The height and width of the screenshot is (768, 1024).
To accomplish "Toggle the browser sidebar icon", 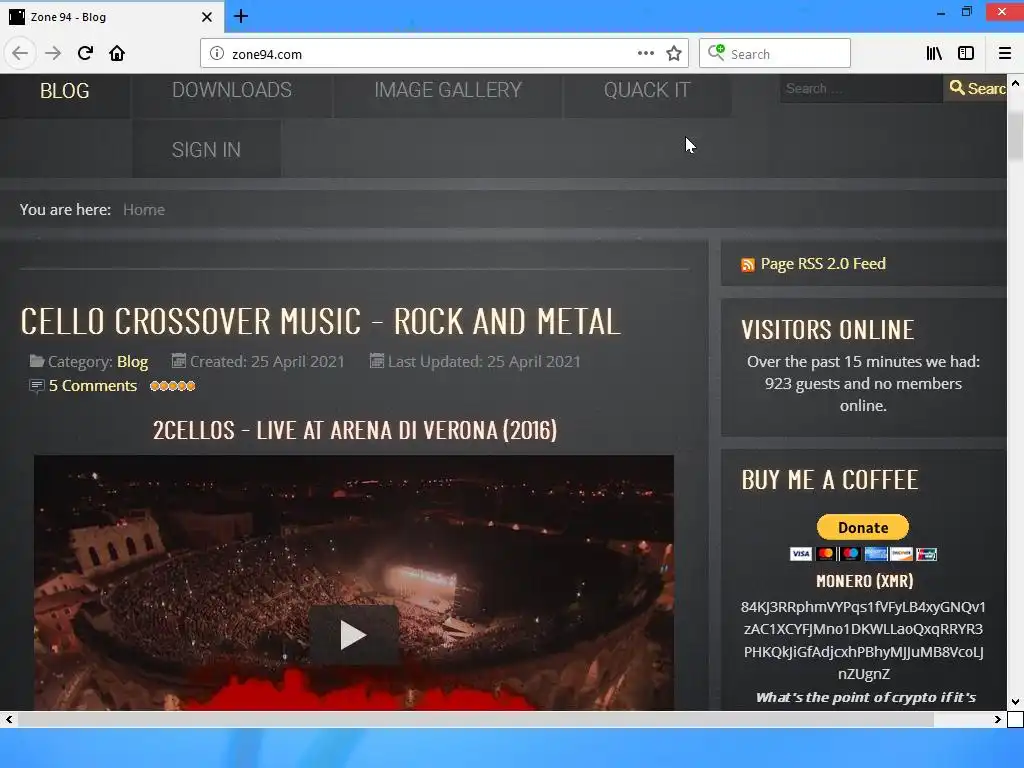I will [x=966, y=53].
